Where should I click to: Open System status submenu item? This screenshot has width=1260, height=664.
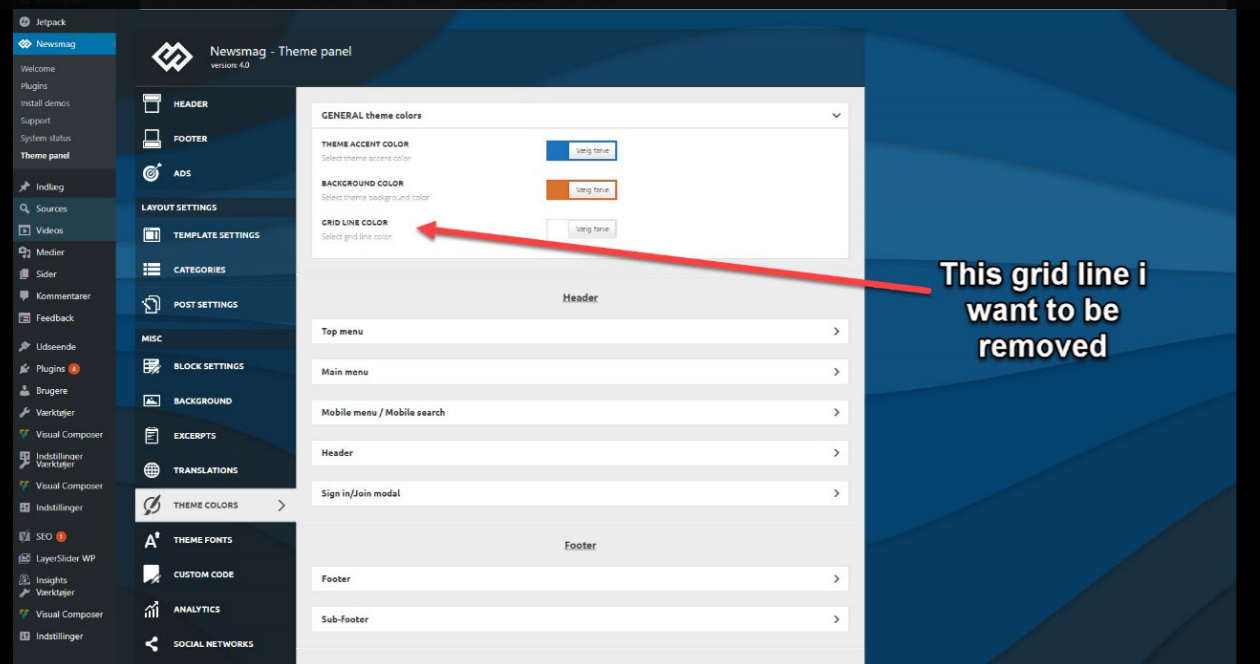pos(46,138)
